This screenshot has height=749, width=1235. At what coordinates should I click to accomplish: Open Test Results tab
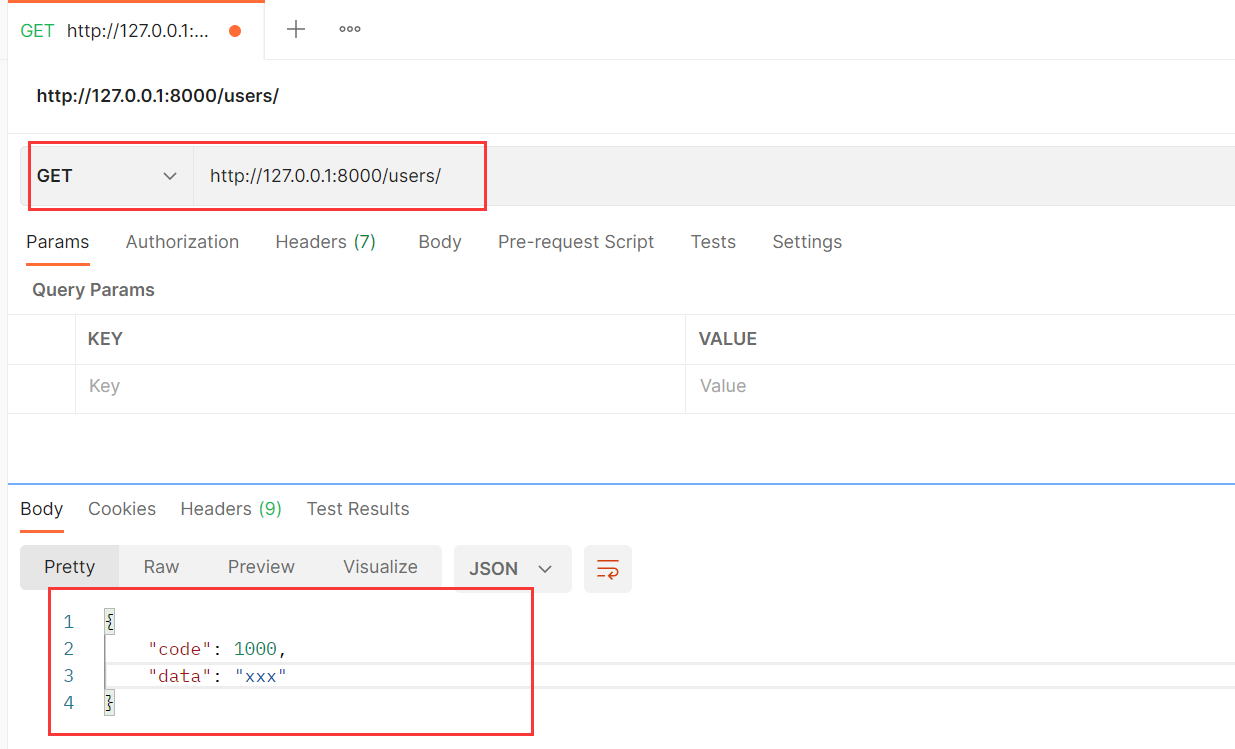[x=358, y=509]
